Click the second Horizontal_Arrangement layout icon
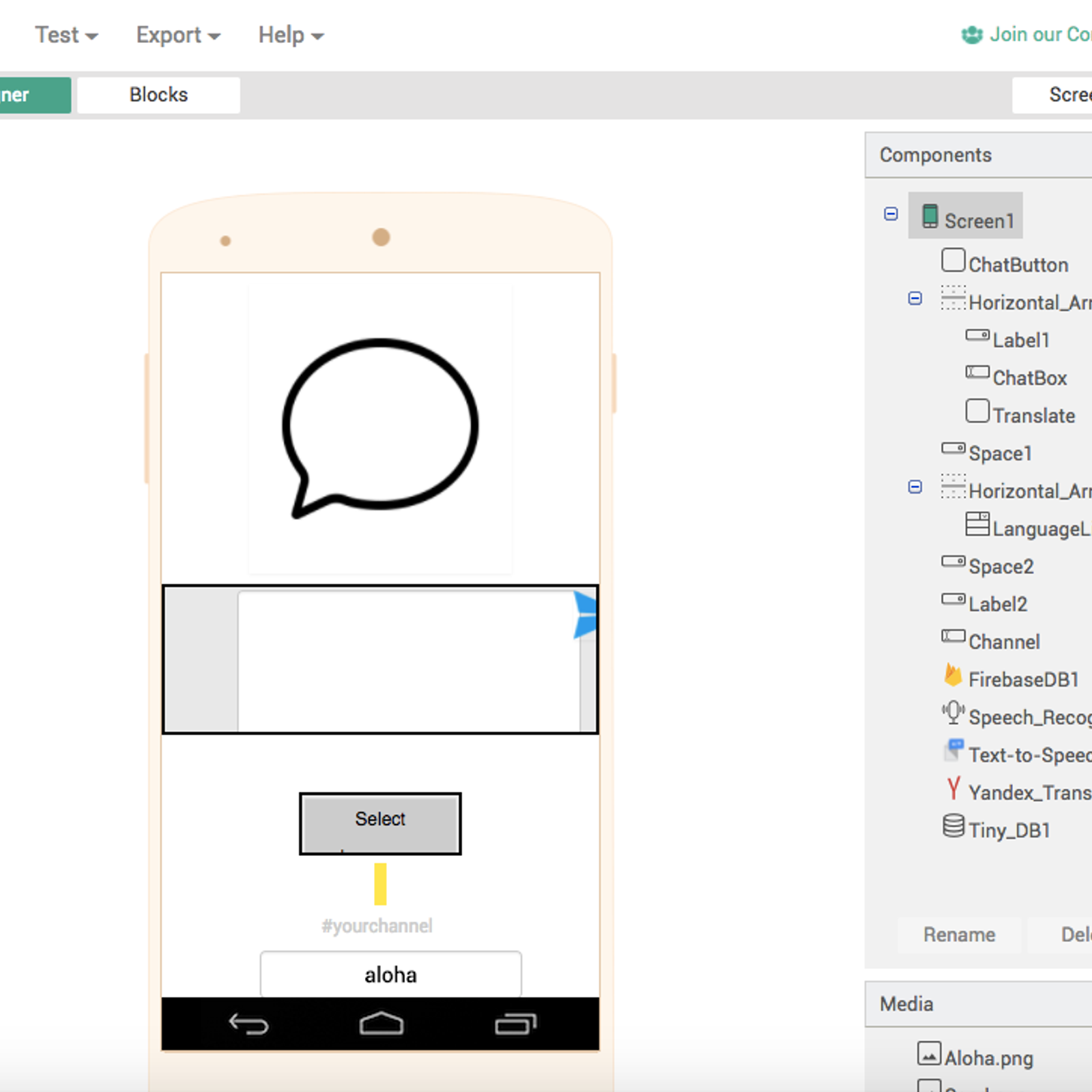 coord(953,487)
